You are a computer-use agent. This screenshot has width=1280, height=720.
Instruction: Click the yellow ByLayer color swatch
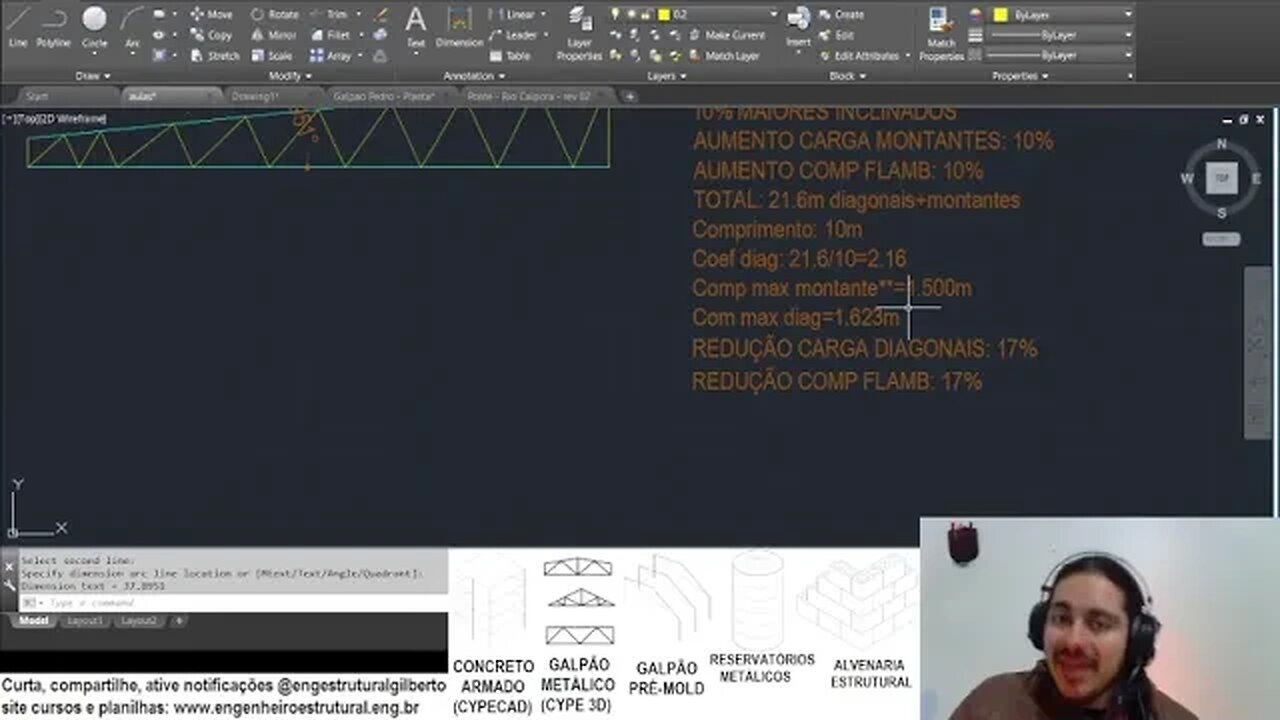[1000, 15]
